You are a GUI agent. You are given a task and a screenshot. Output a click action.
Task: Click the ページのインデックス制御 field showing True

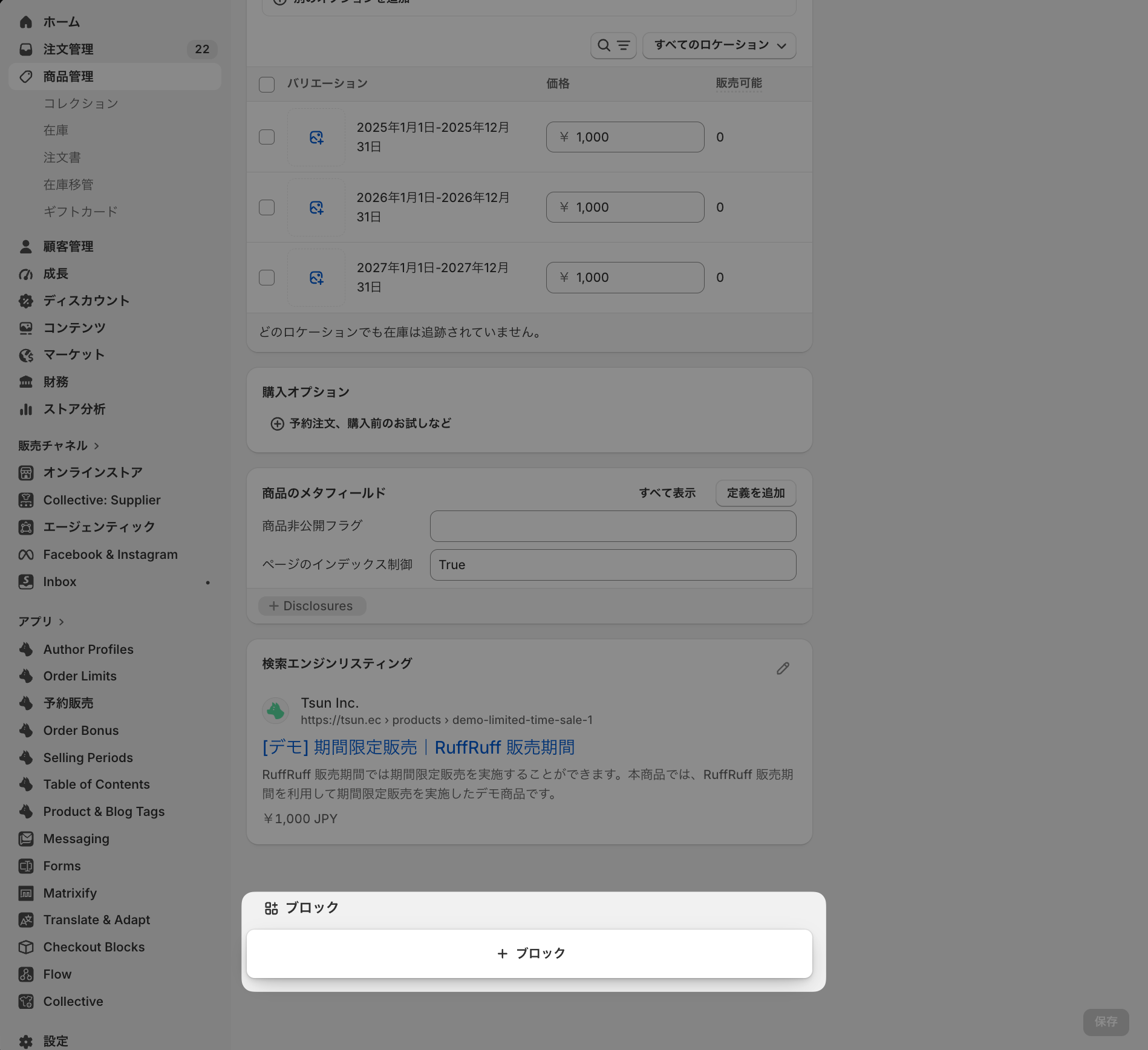click(x=613, y=565)
